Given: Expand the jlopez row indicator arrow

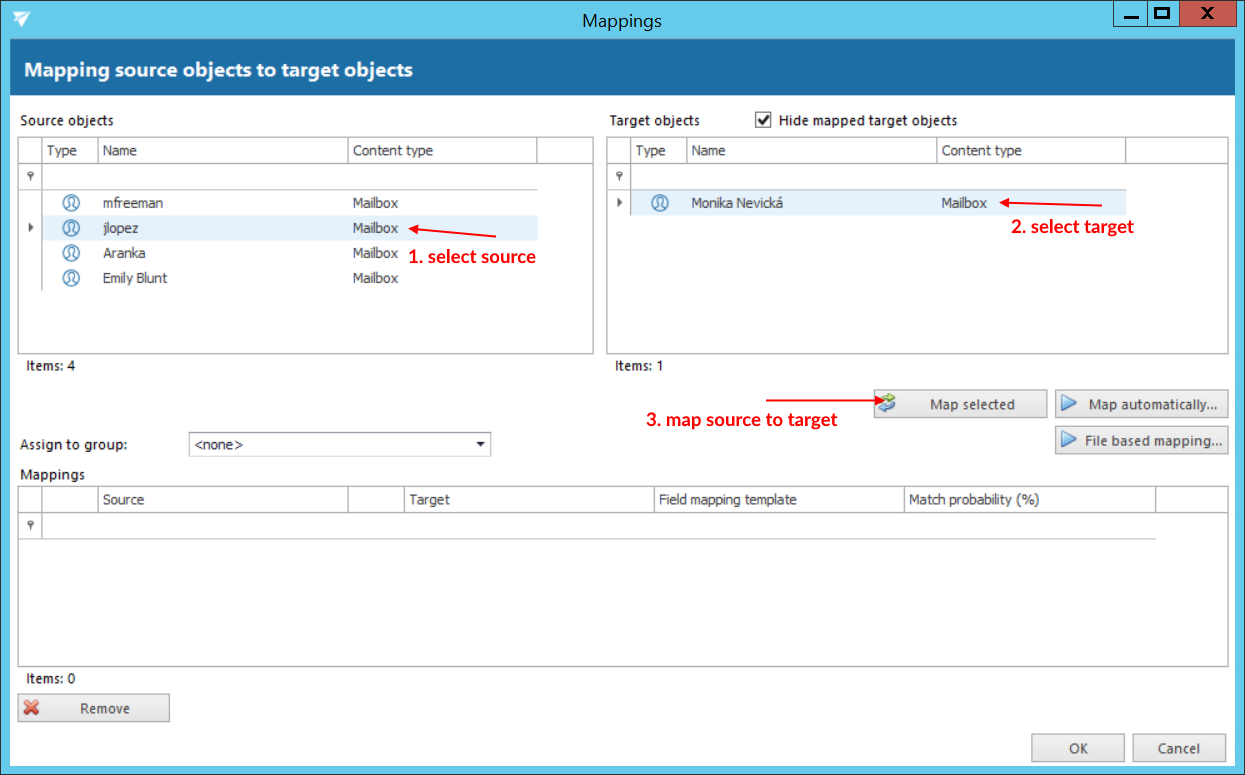Looking at the screenshot, I should pos(30,228).
